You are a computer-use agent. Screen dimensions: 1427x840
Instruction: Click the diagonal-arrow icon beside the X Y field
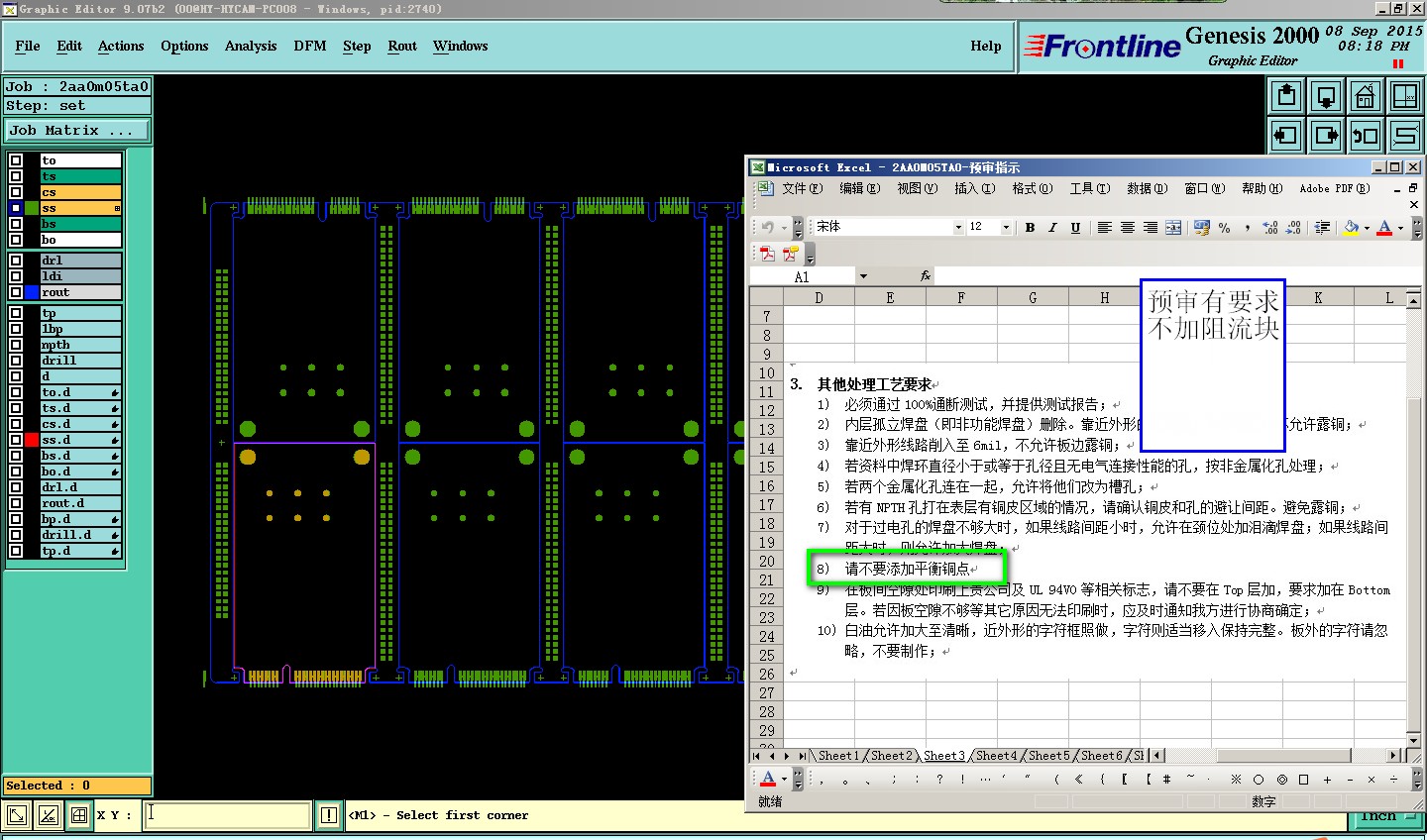tap(17, 815)
